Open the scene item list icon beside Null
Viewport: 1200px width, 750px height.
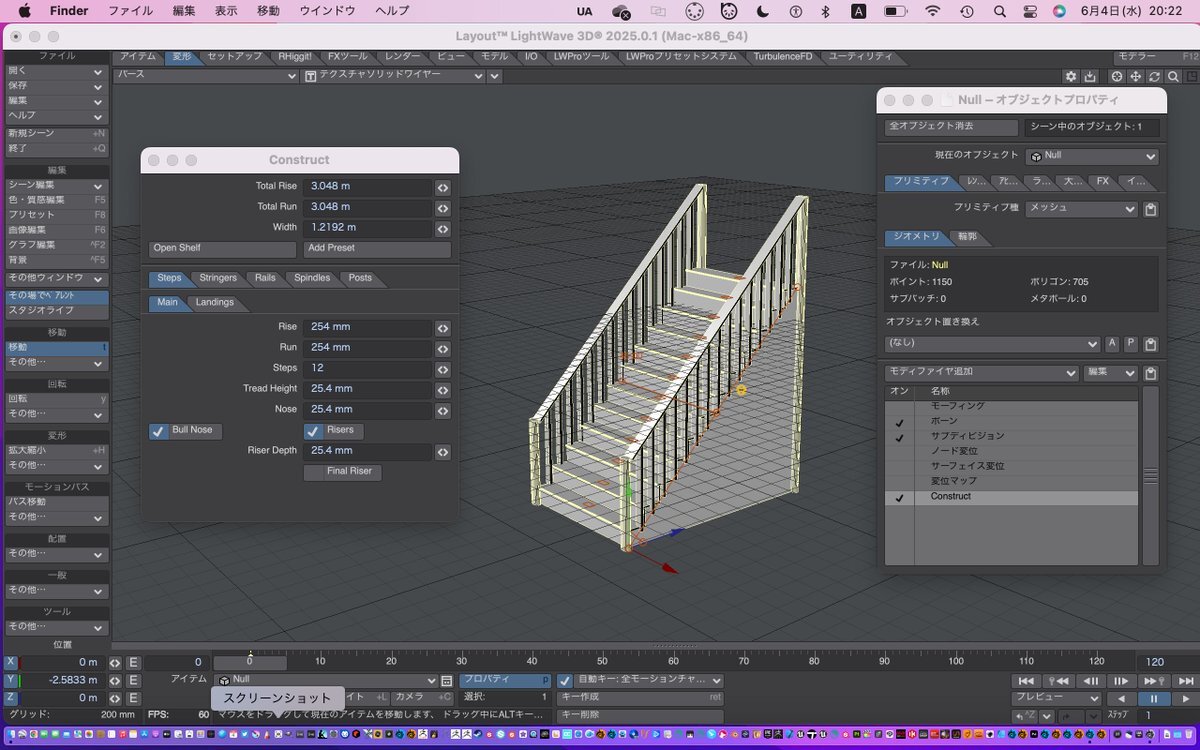447,680
